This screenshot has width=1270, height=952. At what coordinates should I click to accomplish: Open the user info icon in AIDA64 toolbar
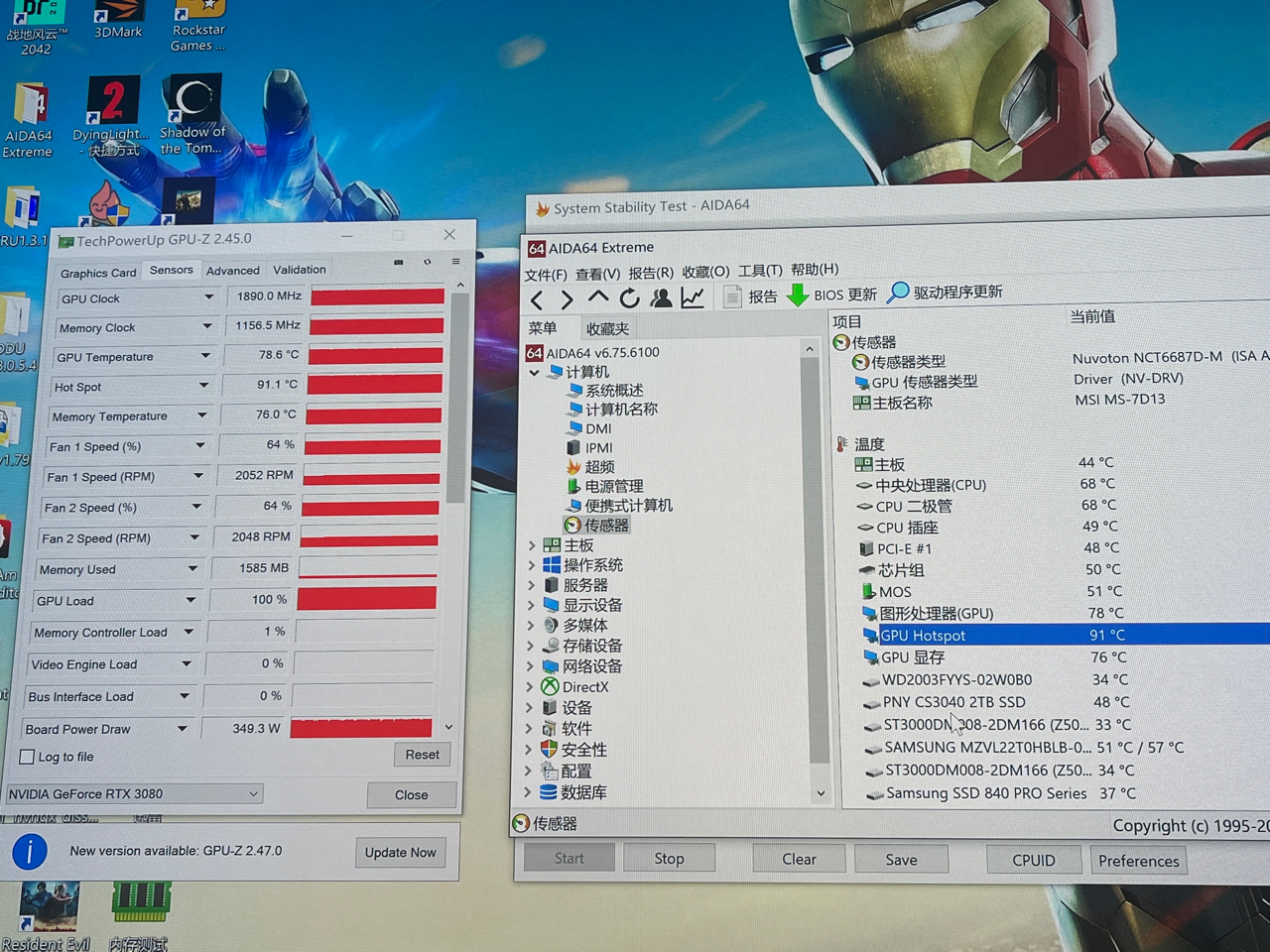(x=661, y=297)
